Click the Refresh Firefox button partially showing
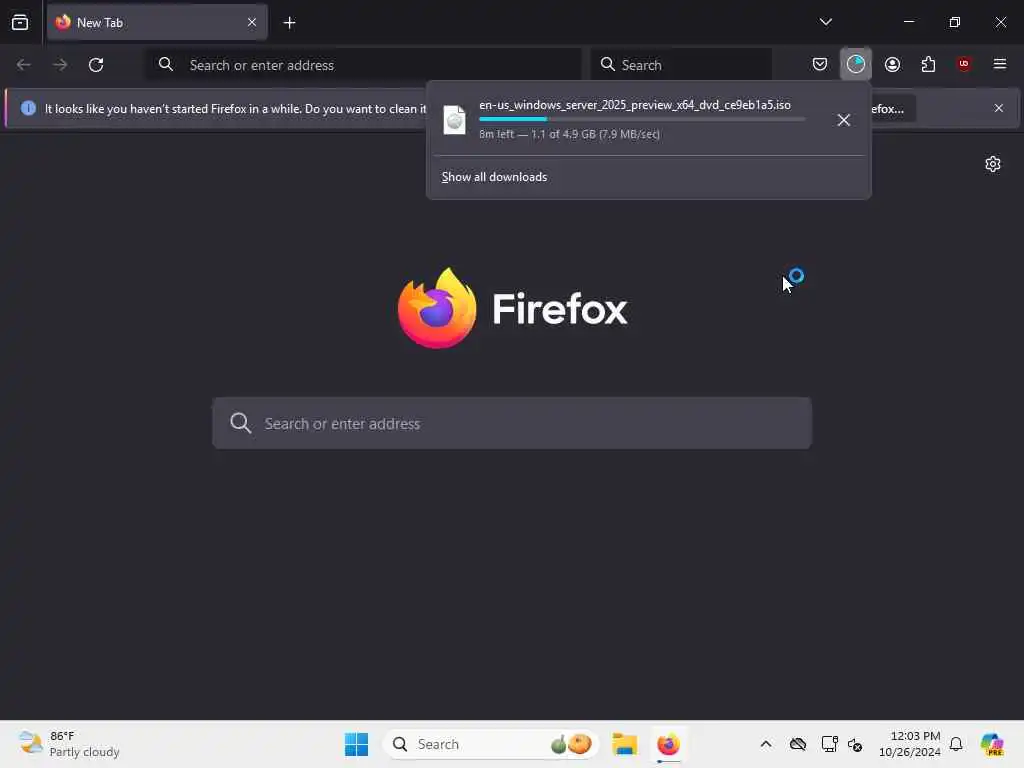The height and width of the screenshot is (768, 1024). pyautogui.click(x=893, y=108)
